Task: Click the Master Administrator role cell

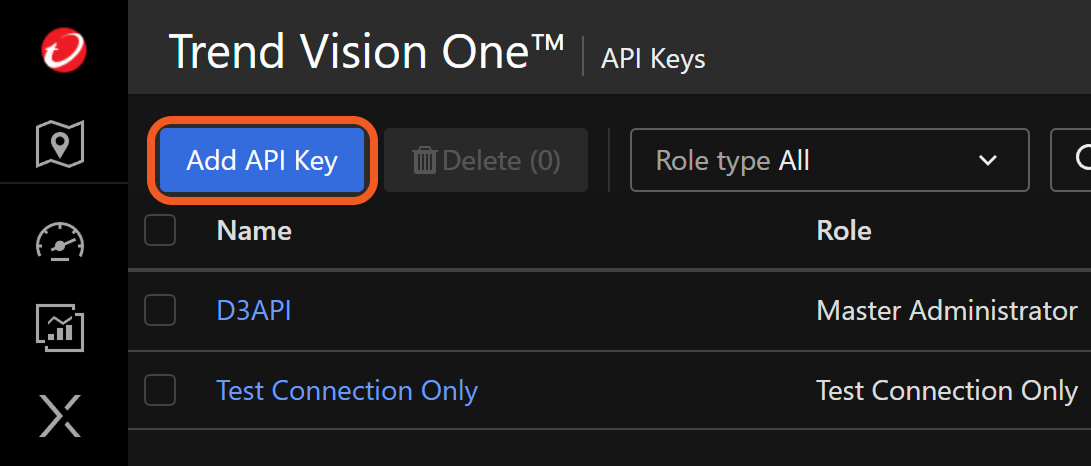Action: click(946, 311)
